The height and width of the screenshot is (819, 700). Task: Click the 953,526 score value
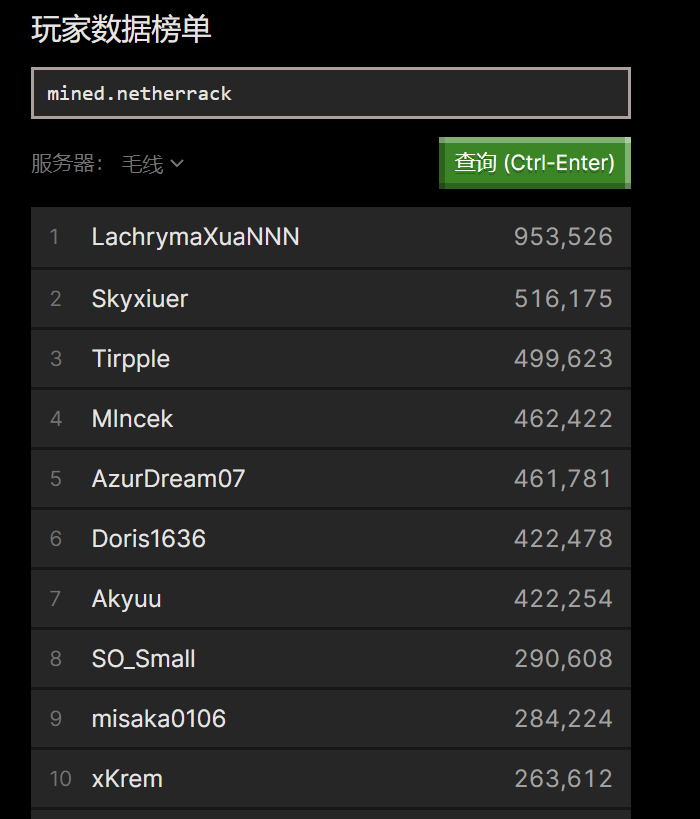(x=563, y=237)
